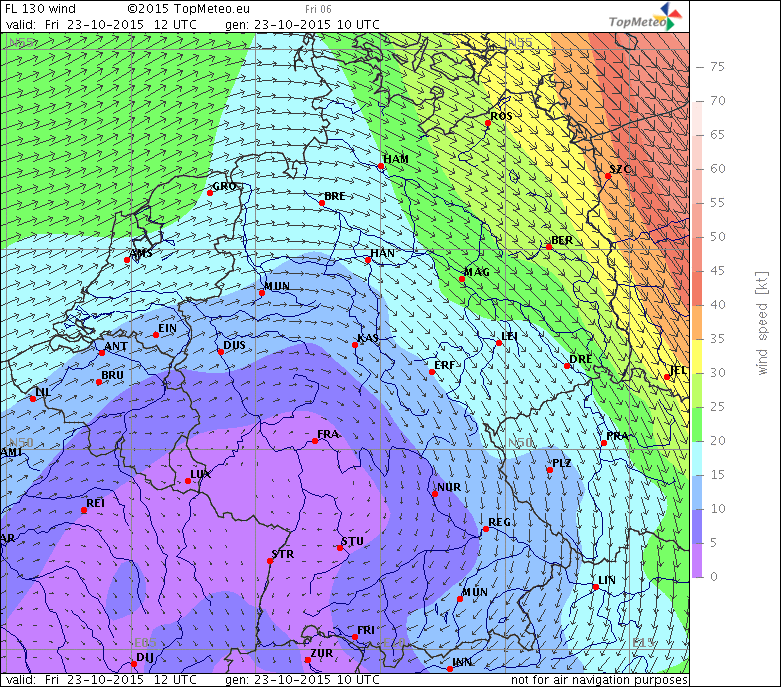
Task: Select the Luxembourg (LUX) station marker
Action: (x=187, y=481)
